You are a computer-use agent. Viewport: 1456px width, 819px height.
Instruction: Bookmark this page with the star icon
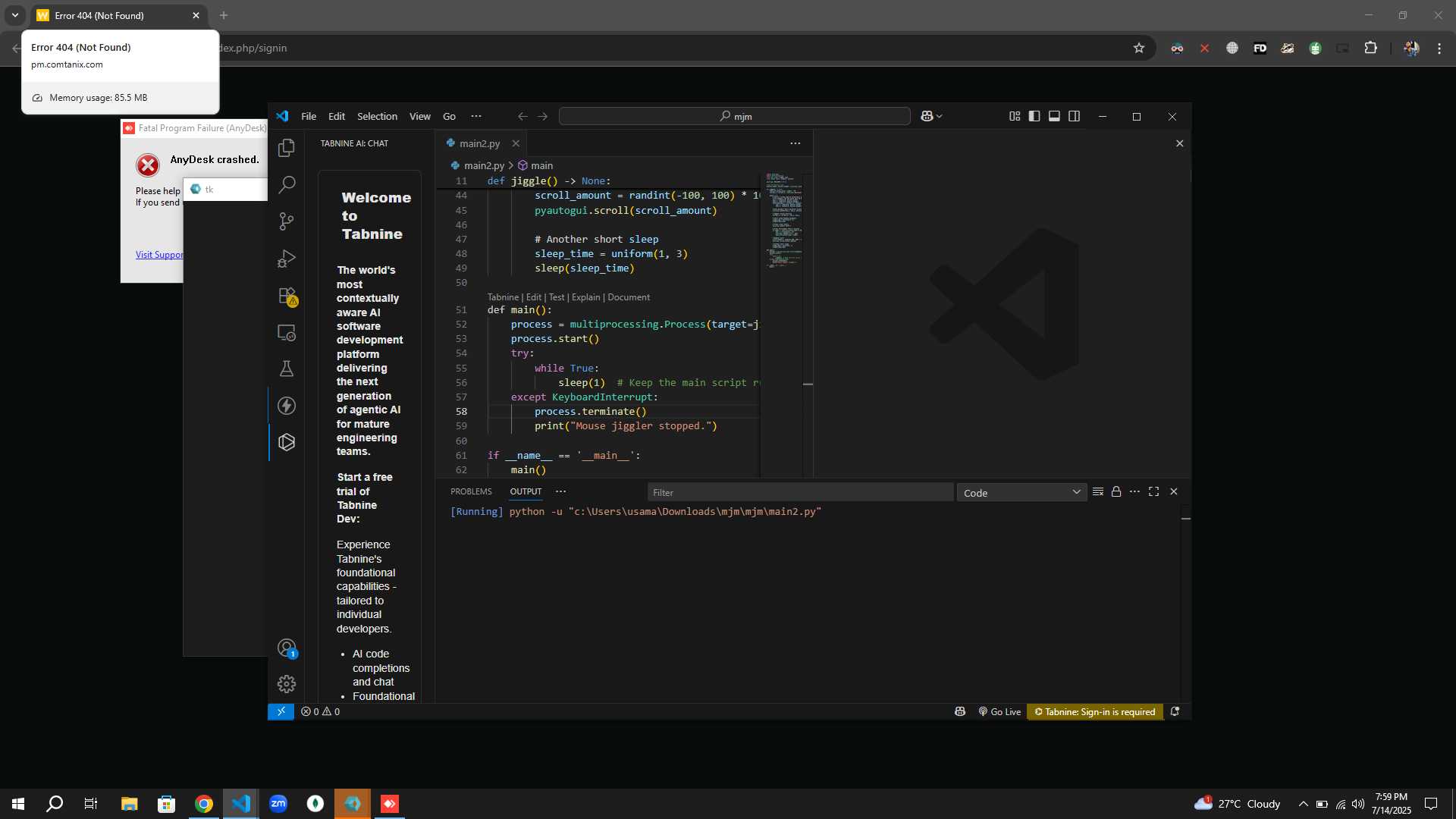point(1138,48)
